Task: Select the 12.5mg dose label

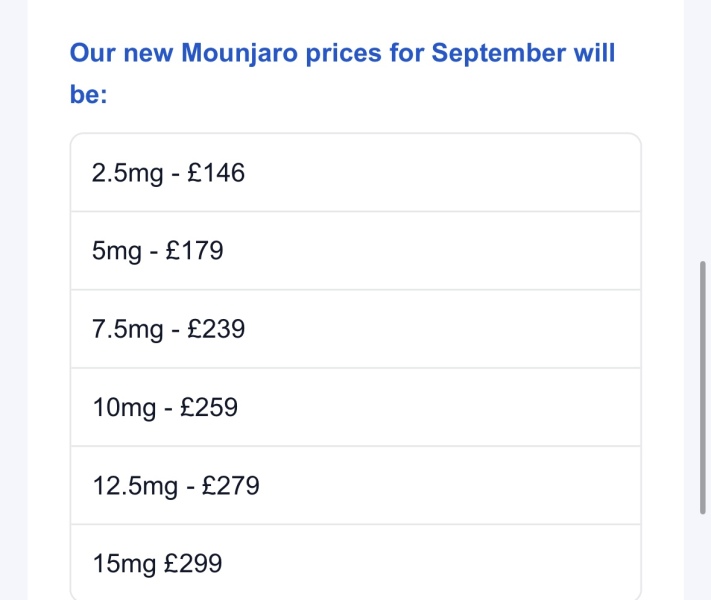Action: (135, 486)
